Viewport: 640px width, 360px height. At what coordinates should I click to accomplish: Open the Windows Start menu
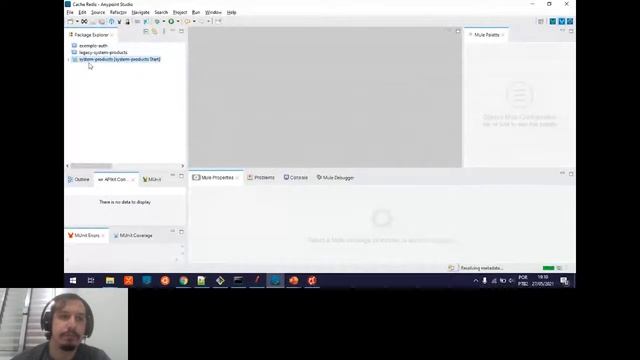(73, 281)
